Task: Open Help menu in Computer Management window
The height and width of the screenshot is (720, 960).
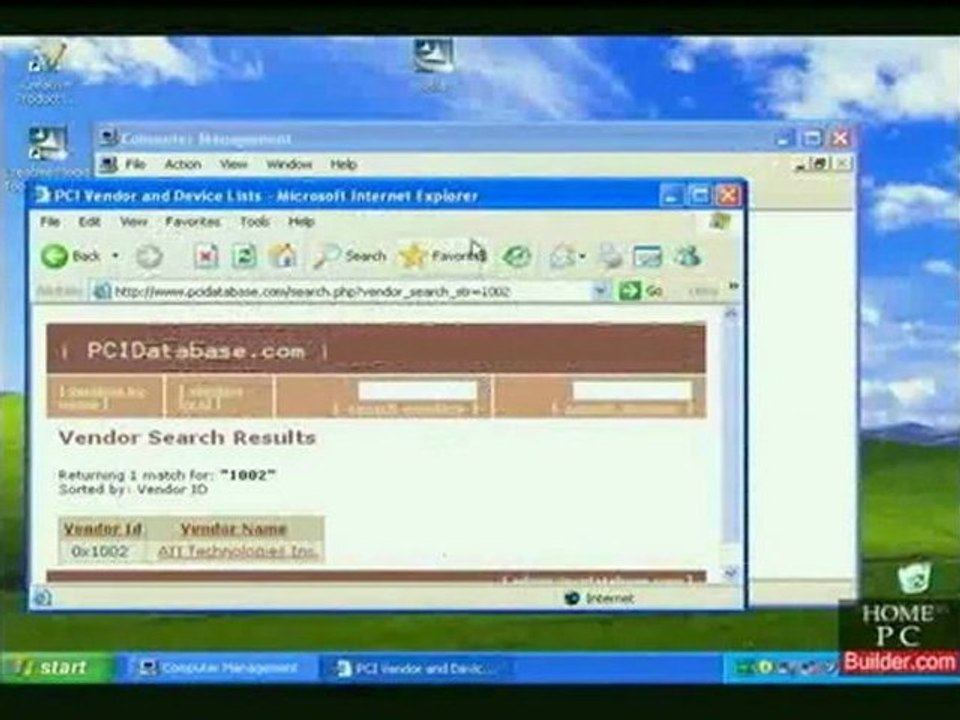Action: [343, 164]
